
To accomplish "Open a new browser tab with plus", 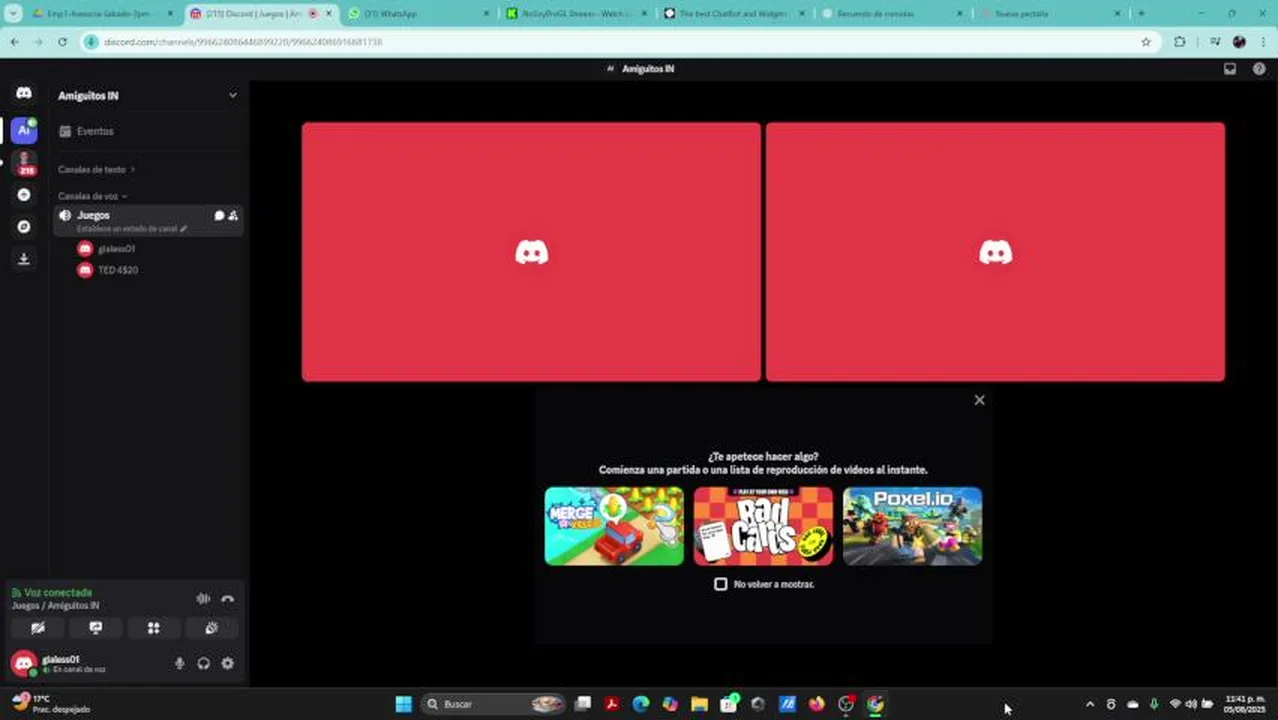I will point(1141,14).
